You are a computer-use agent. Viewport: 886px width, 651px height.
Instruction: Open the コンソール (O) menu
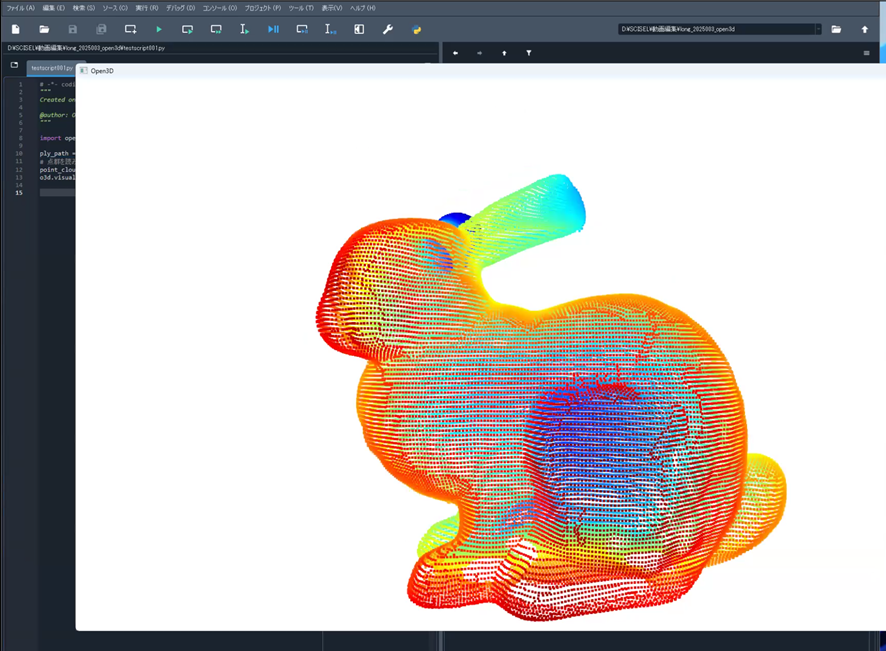pyautogui.click(x=220, y=8)
